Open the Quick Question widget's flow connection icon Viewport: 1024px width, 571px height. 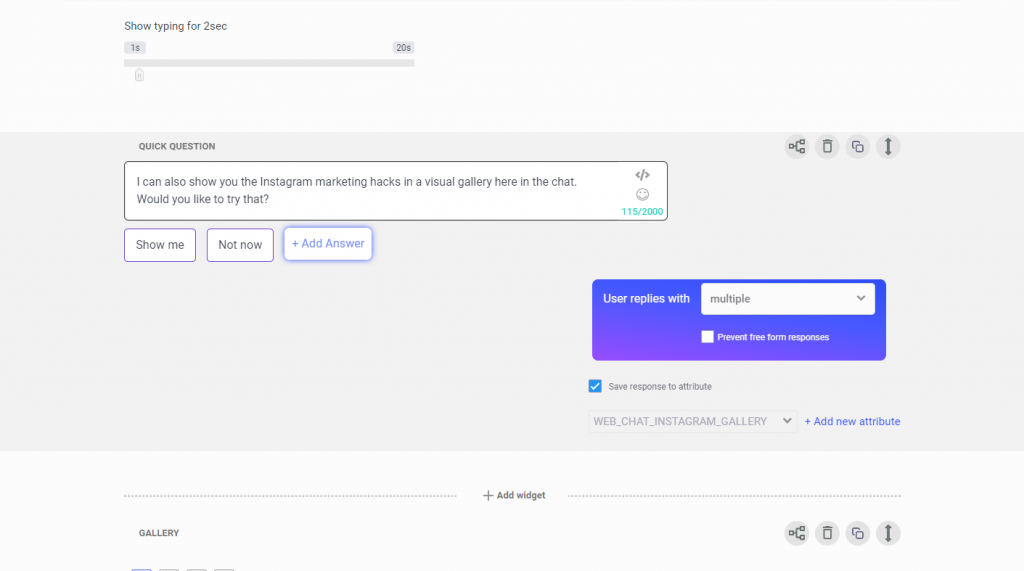click(797, 146)
